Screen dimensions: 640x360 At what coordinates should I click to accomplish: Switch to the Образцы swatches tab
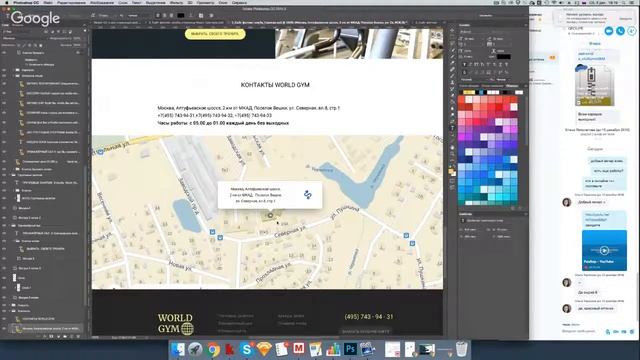coord(512,86)
